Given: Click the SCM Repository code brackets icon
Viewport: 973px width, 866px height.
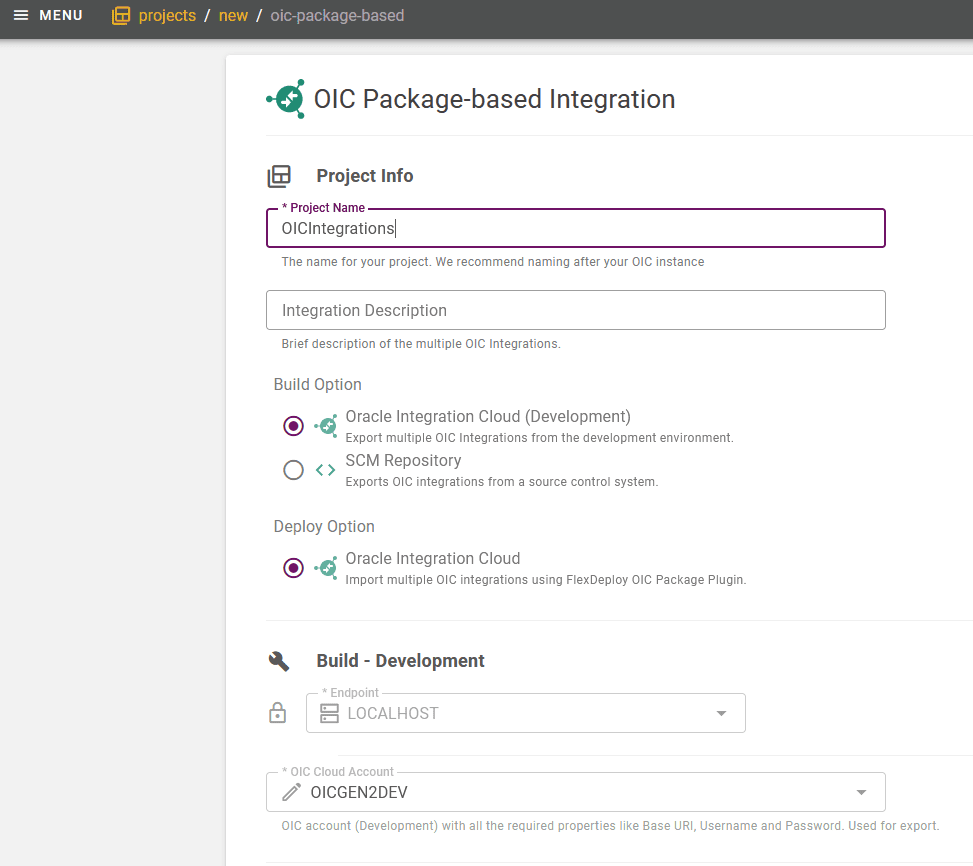Looking at the screenshot, I should coord(325,470).
